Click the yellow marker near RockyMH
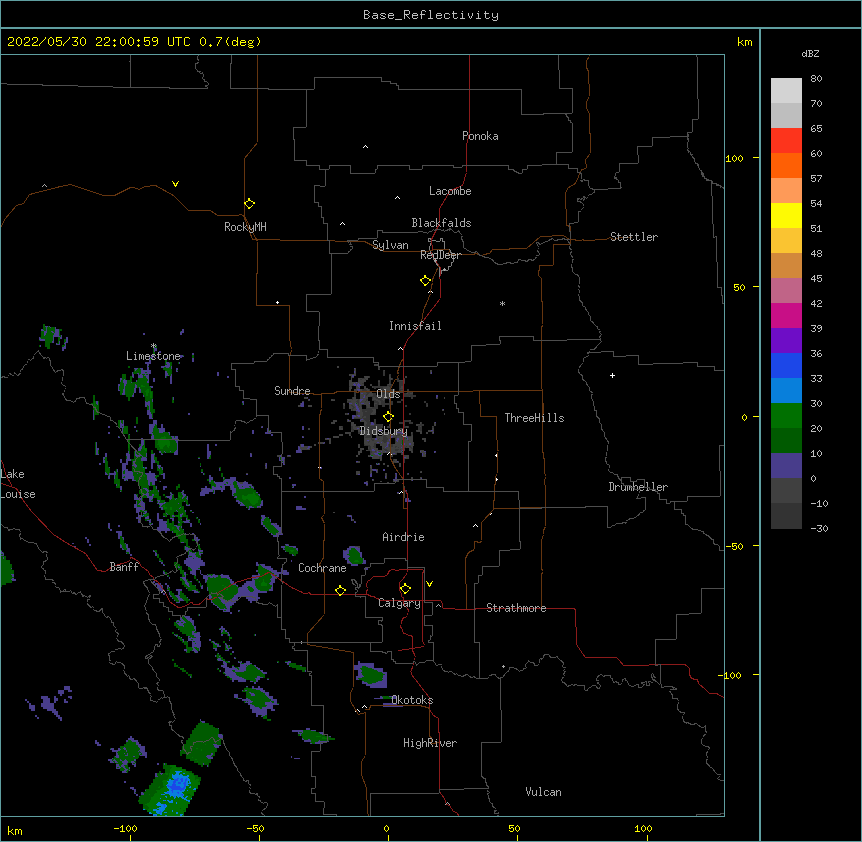 click(x=249, y=203)
